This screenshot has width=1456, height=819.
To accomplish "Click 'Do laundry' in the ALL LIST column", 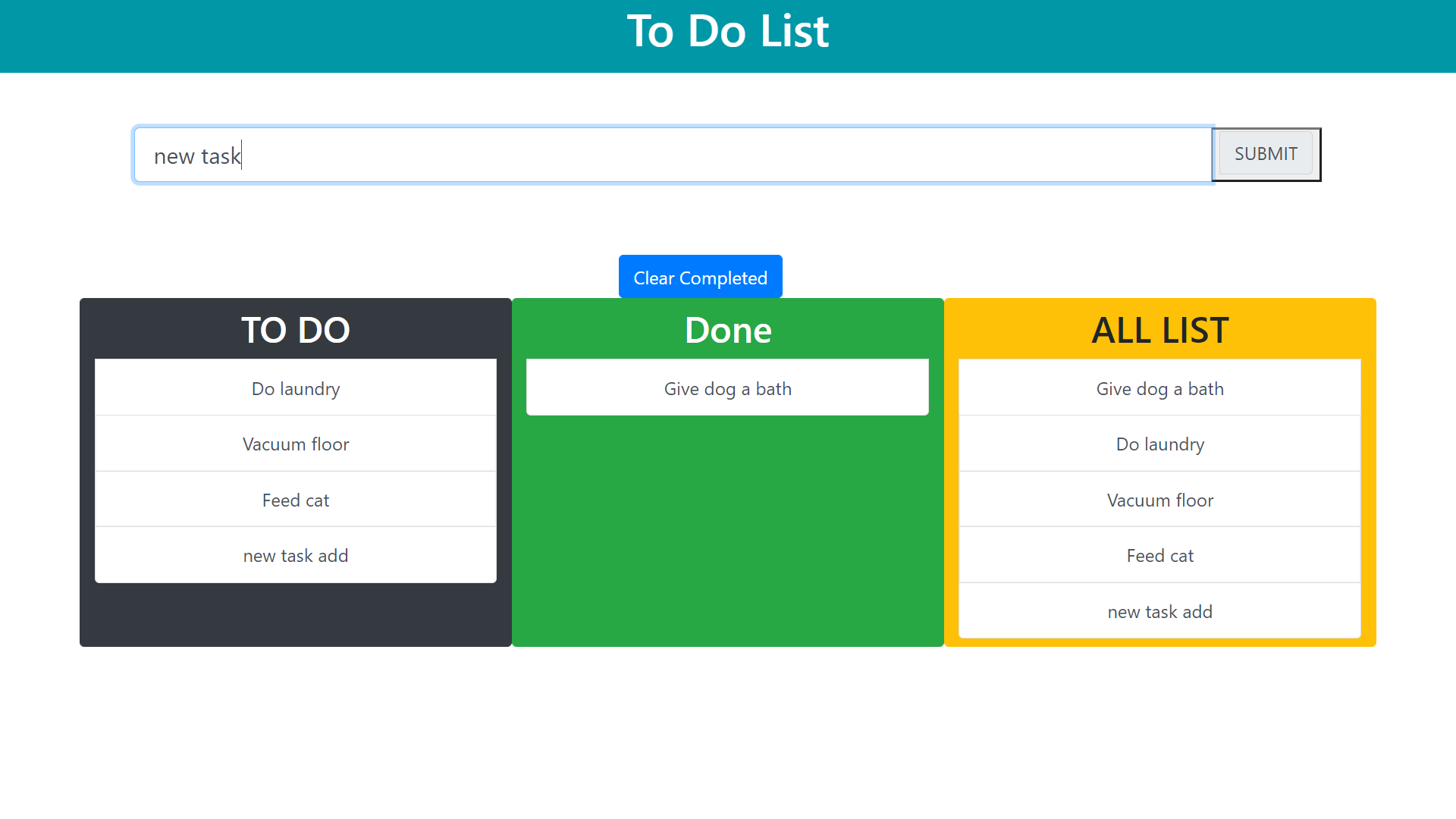I will 1159,444.
